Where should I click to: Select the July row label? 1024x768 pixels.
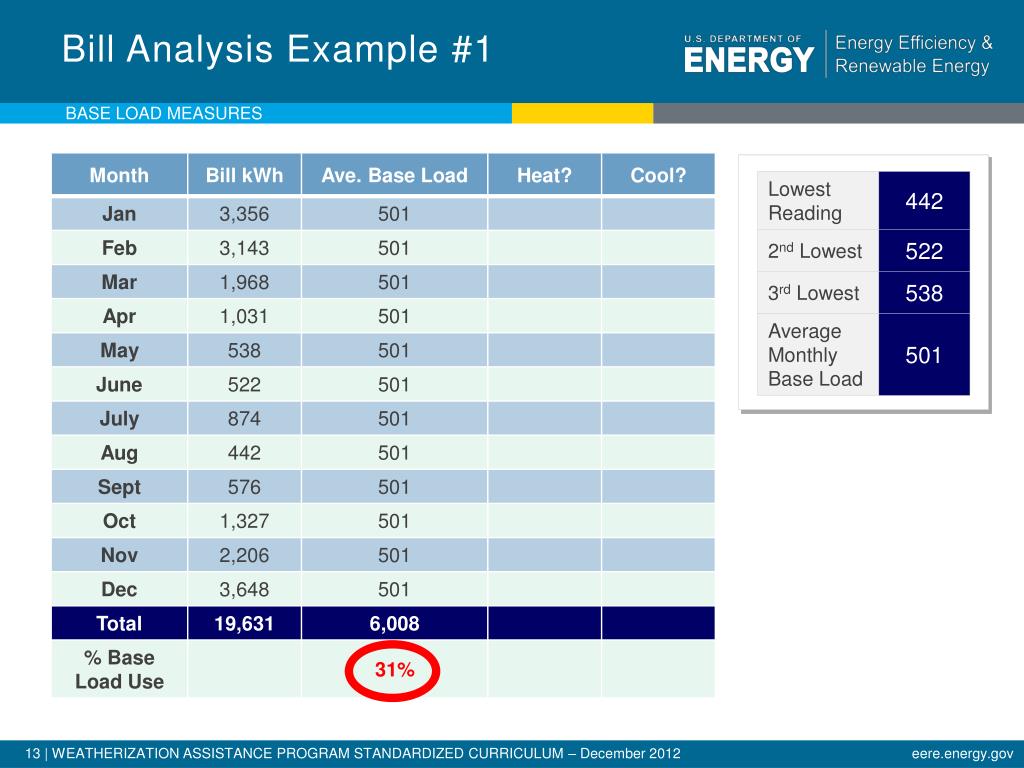(x=119, y=419)
